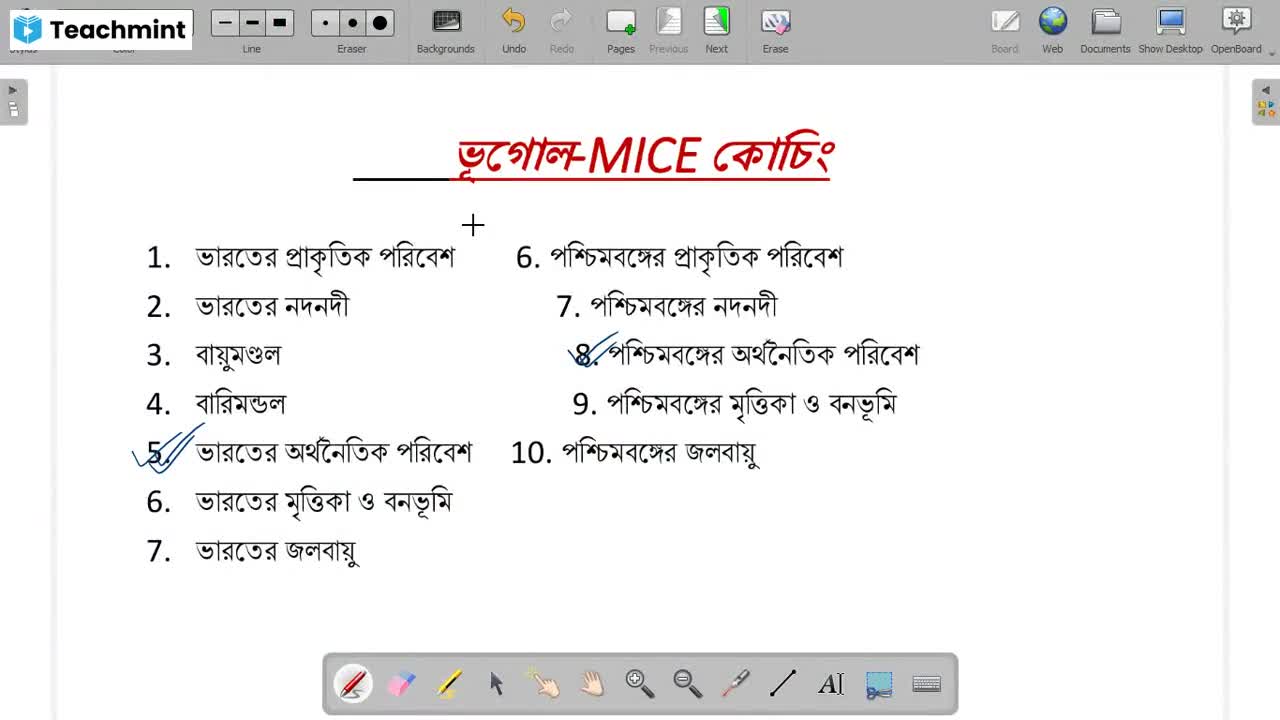
Task: Choose the yellow Highlighter tool
Action: 449,684
